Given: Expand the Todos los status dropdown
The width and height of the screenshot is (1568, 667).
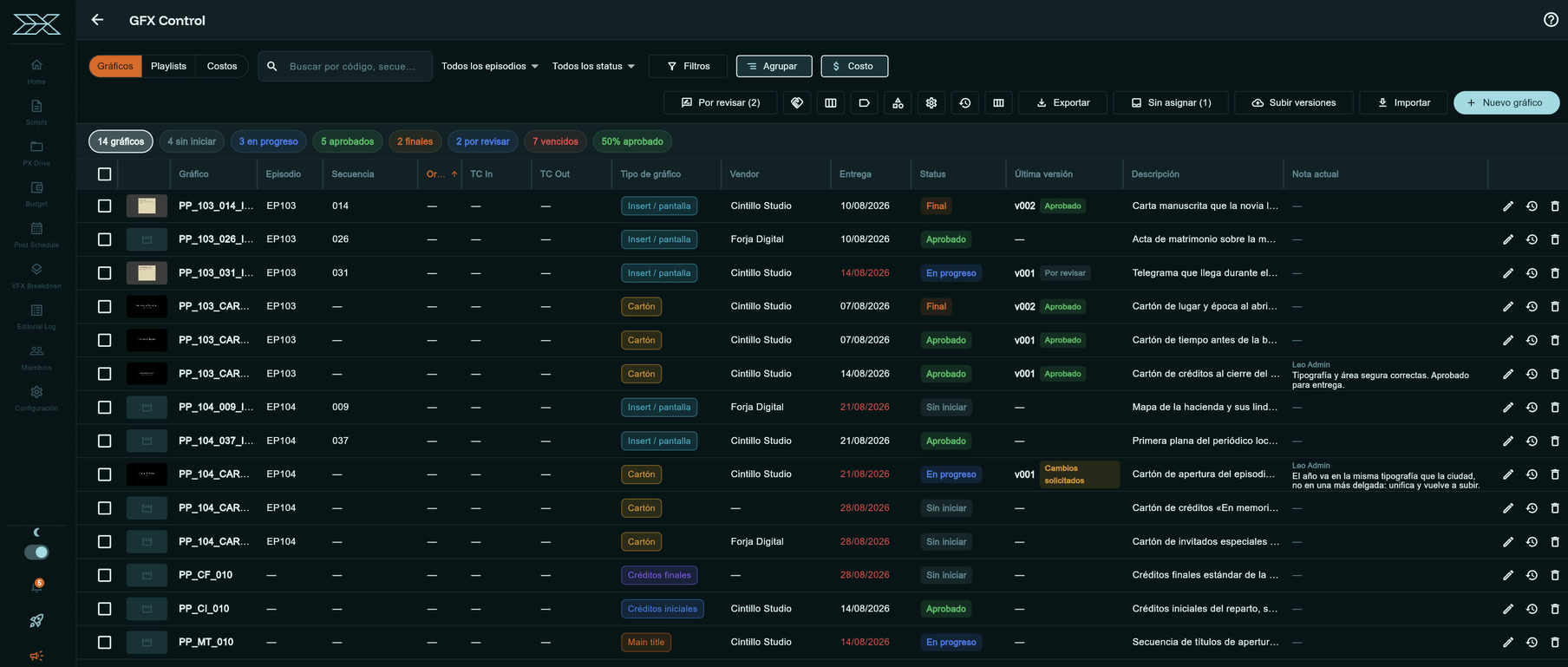Looking at the screenshot, I should (x=593, y=66).
